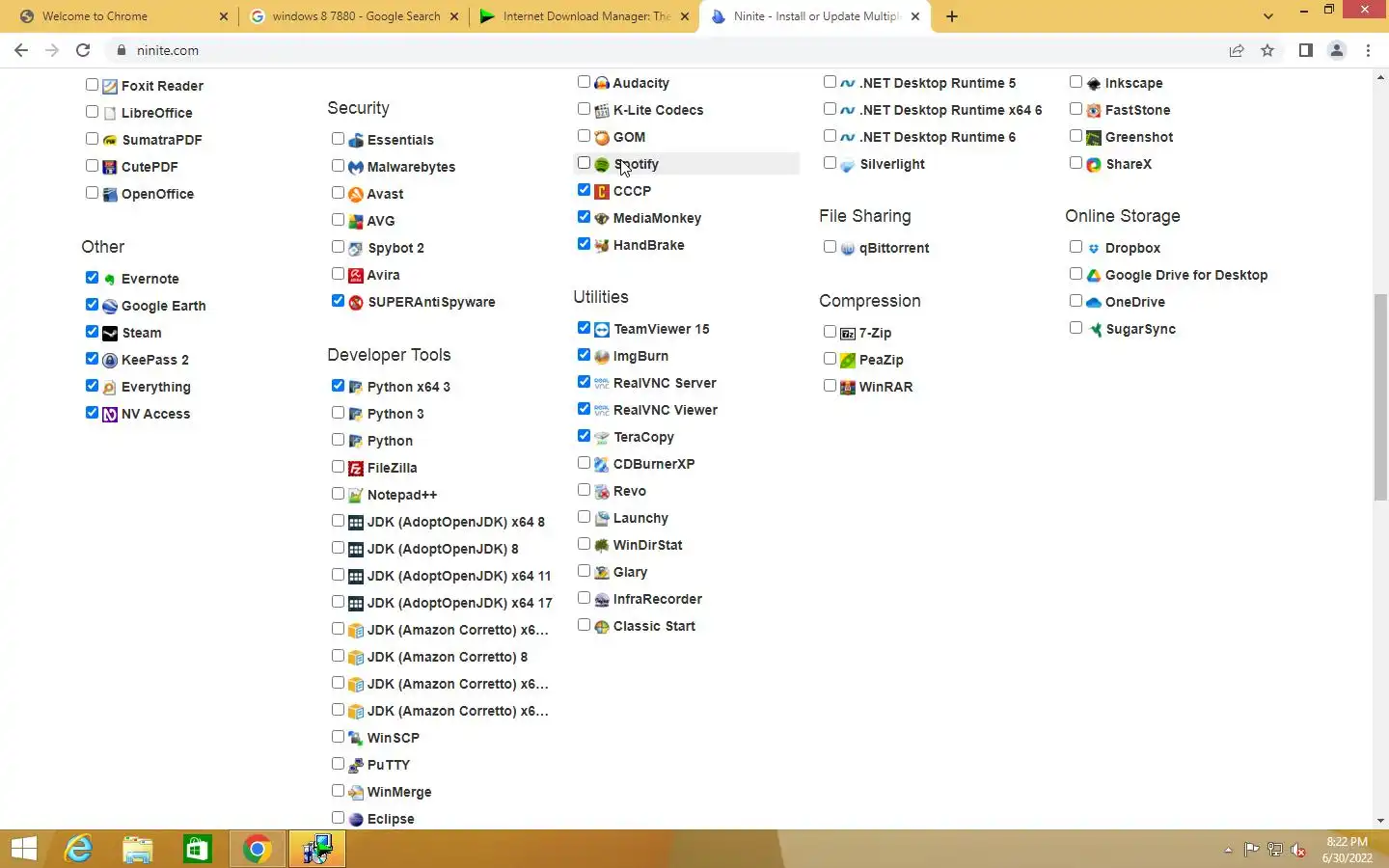Image resolution: width=1389 pixels, height=868 pixels.
Task: Click the Dropbox icon
Action: coord(1094,249)
